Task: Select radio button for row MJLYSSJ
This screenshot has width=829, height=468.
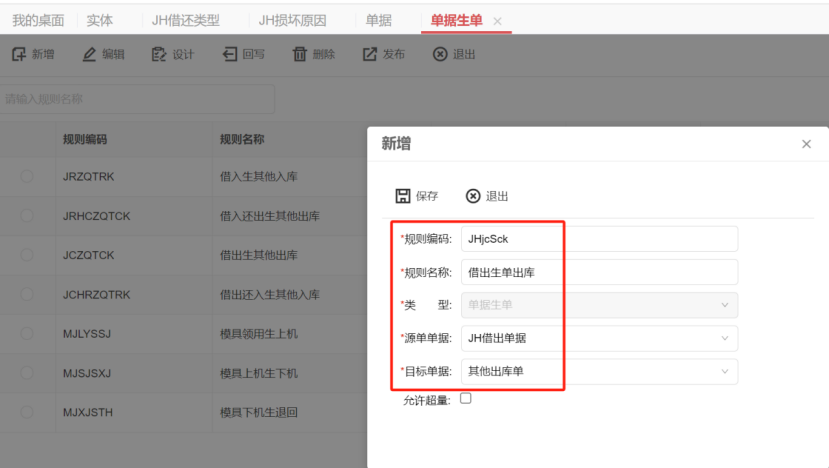Action: (x=26, y=334)
